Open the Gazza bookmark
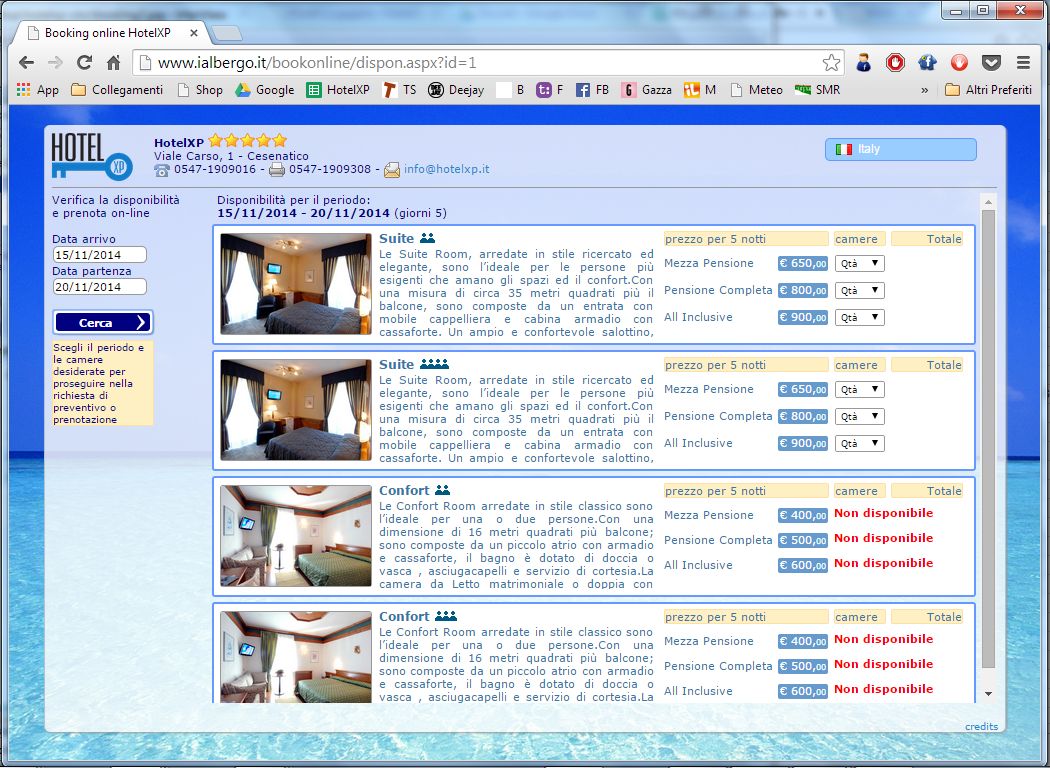The height and width of the screenshot is (768, 1050). coord(646,90)
